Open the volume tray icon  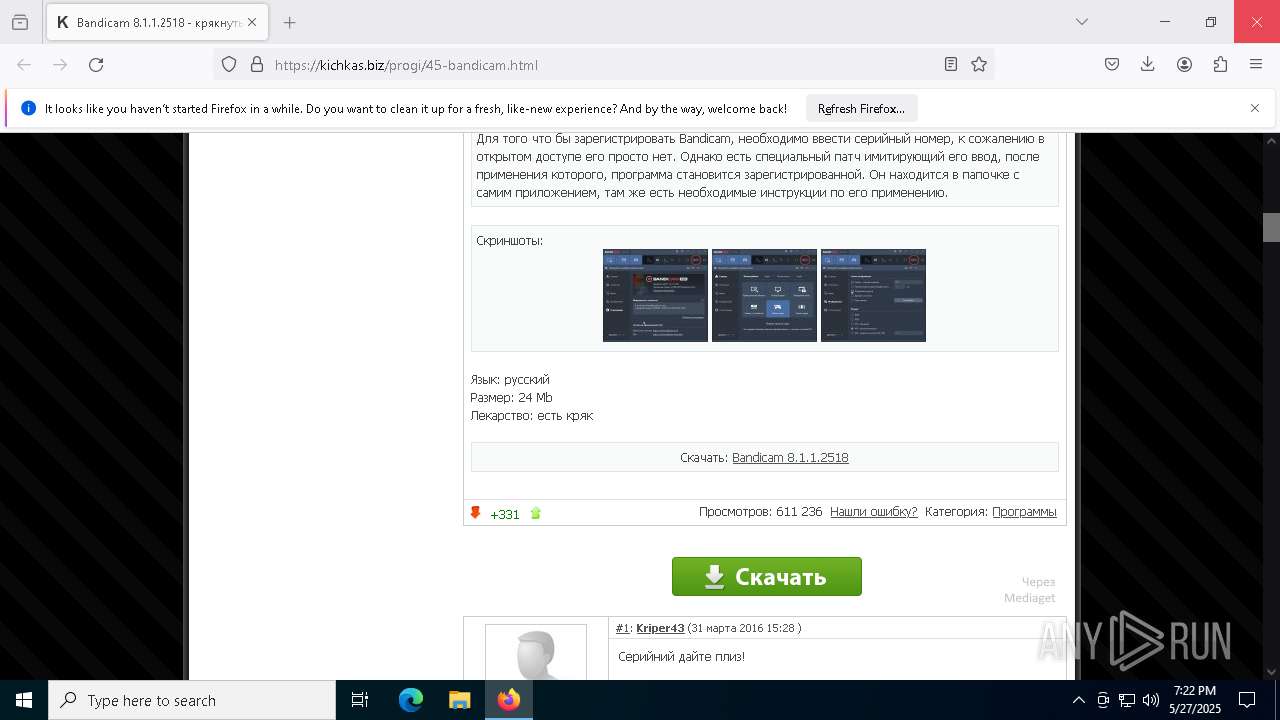tap(1151, 700)
